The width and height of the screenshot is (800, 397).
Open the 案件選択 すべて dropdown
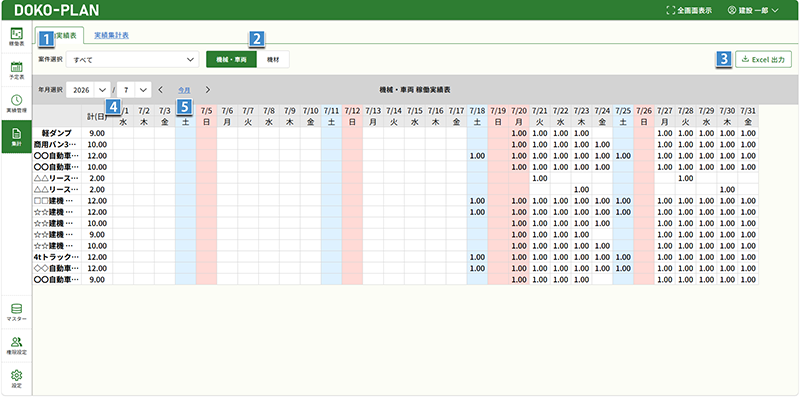(x=132, y=59)
